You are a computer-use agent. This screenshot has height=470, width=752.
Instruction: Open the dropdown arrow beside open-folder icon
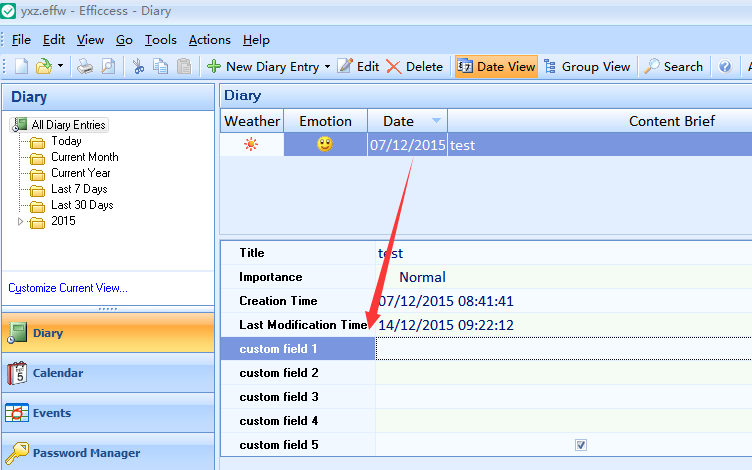(x=61, y=67)
